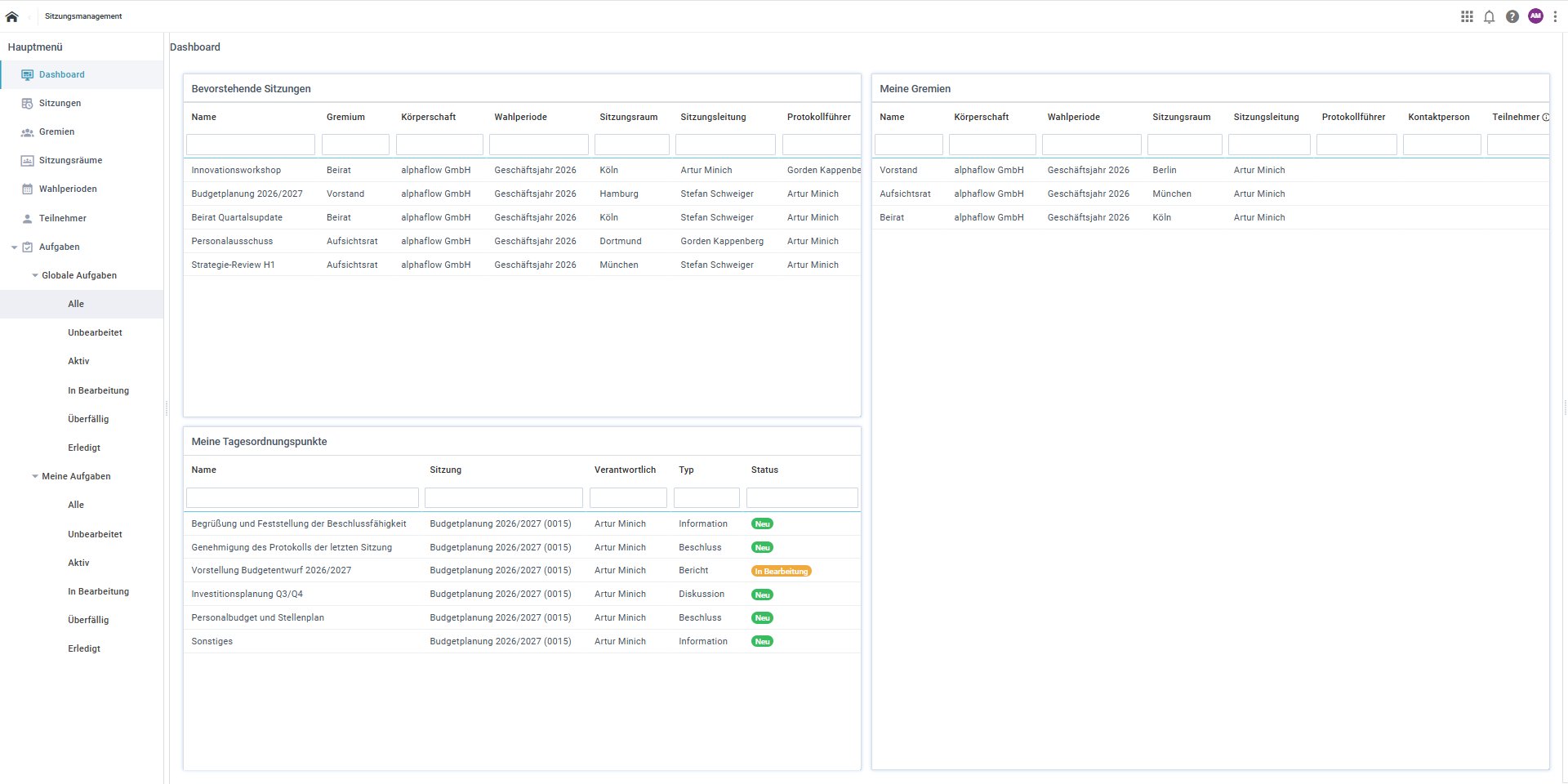This screenshot has height=784, width=1568.
Task: Sort by Status column header
Action: click(x=764, y=470)
